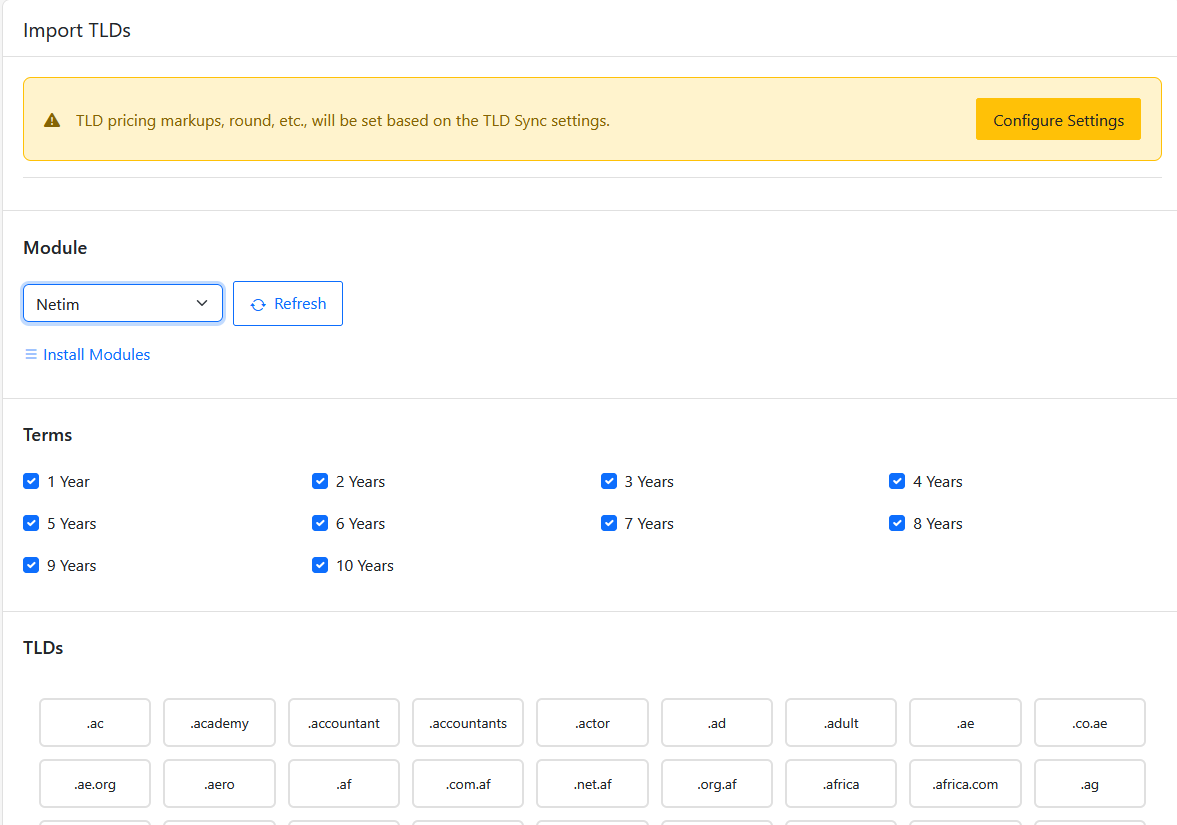Select the .af TLD tile

(x=344, y=784)
